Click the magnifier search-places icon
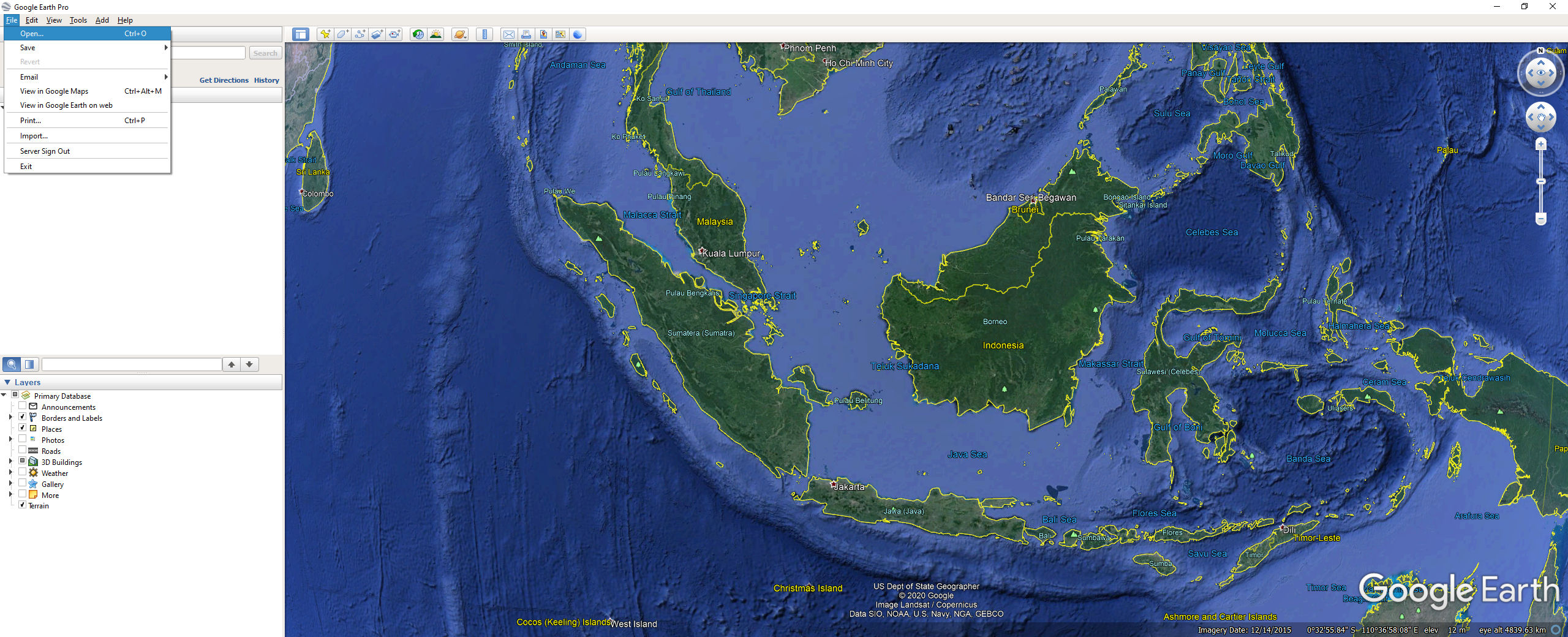Screen dimensions: 1568x637 [12, 364]
